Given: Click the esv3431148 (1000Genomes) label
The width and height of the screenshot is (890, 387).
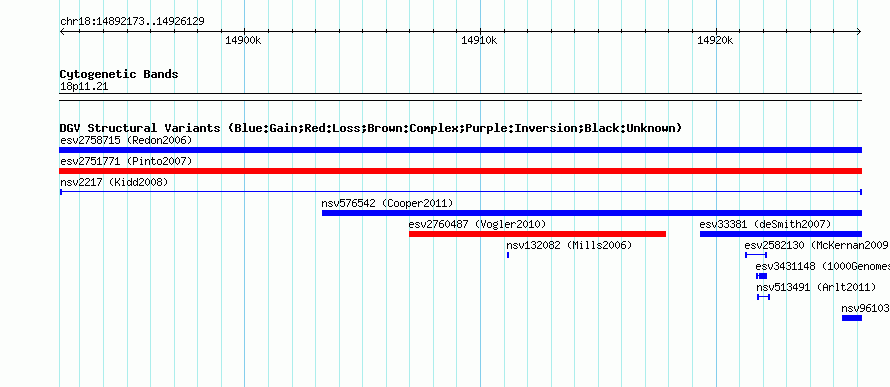Looking at the screenshot, I should tap(822, 266).
